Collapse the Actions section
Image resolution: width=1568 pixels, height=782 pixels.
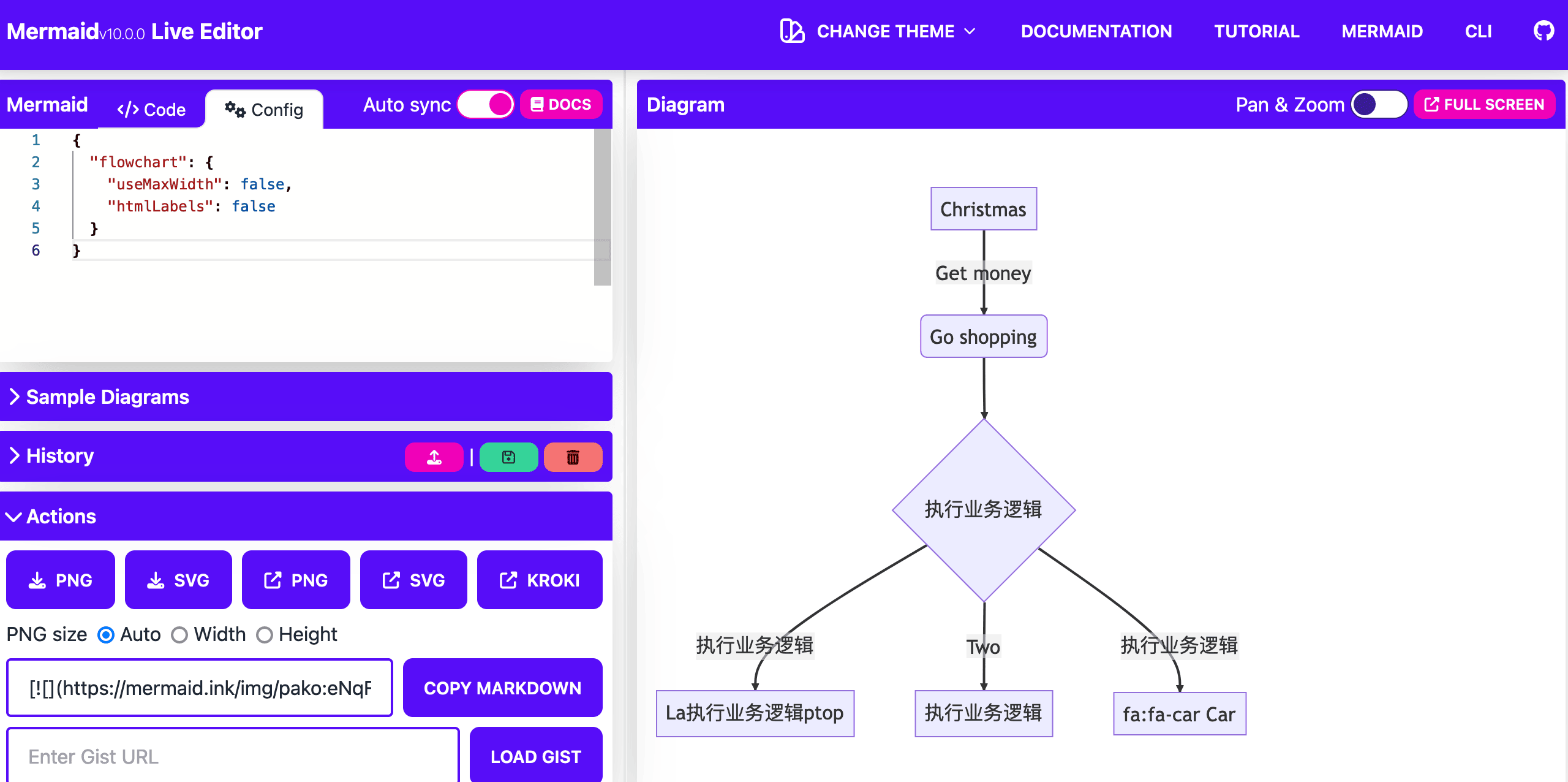(306, 516)
